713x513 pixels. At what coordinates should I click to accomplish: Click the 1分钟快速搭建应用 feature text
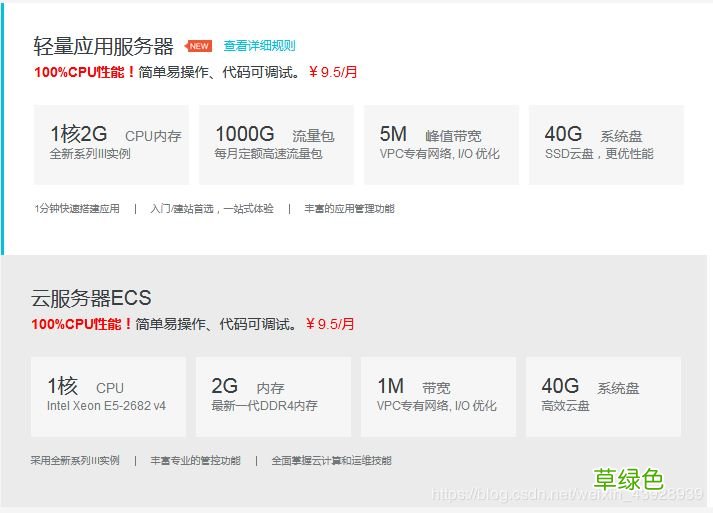[77, 209]
